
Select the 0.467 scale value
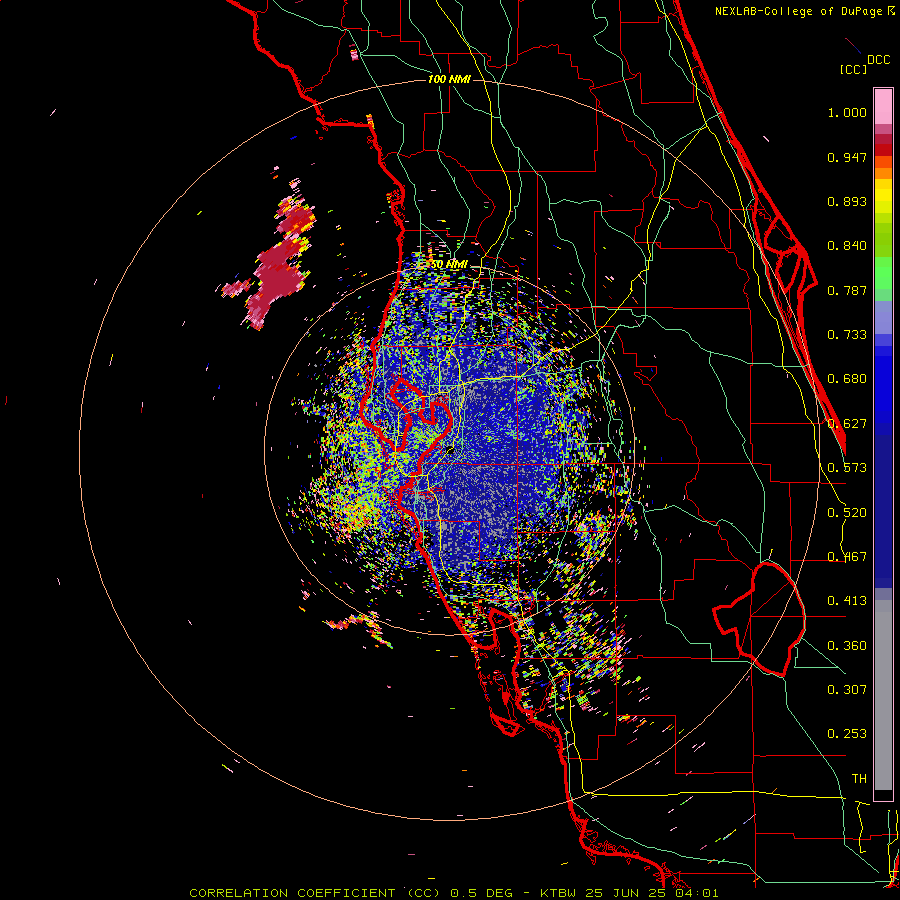(847, 557)
